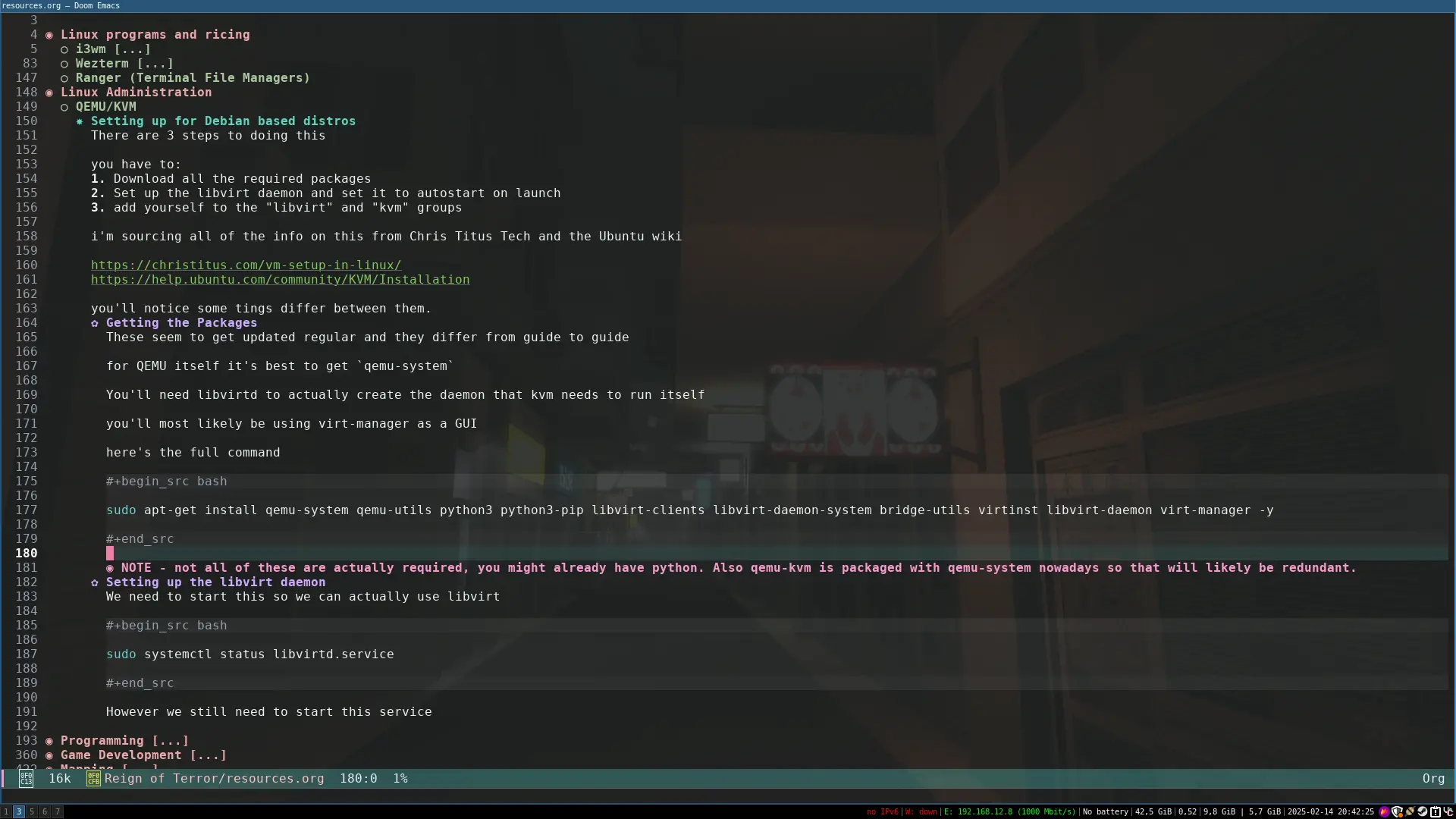Click the bullet before the NOTE heading

(x=110, y=568)
